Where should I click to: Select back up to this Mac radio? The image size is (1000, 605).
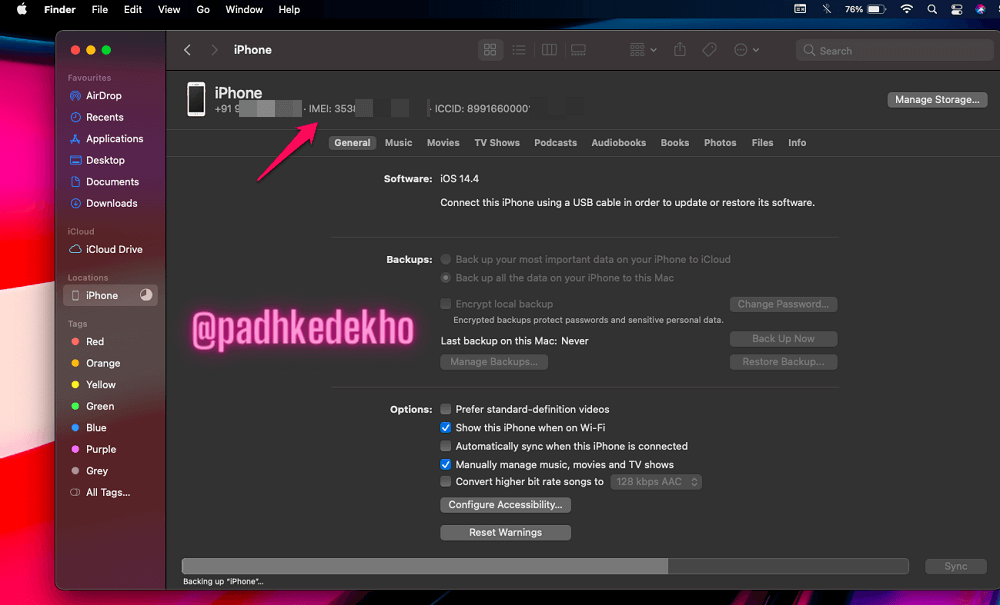tap(446, 278)
